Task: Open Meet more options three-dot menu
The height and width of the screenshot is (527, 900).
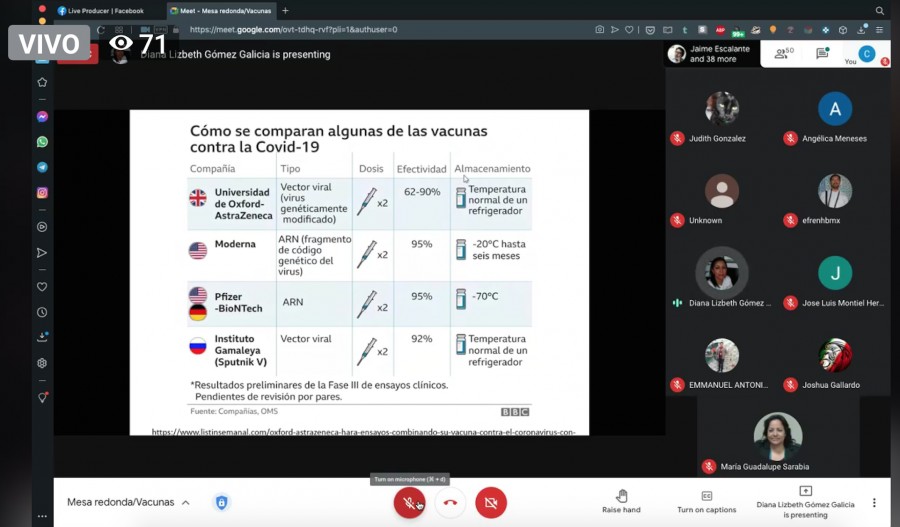Action: tap(874, 502)
